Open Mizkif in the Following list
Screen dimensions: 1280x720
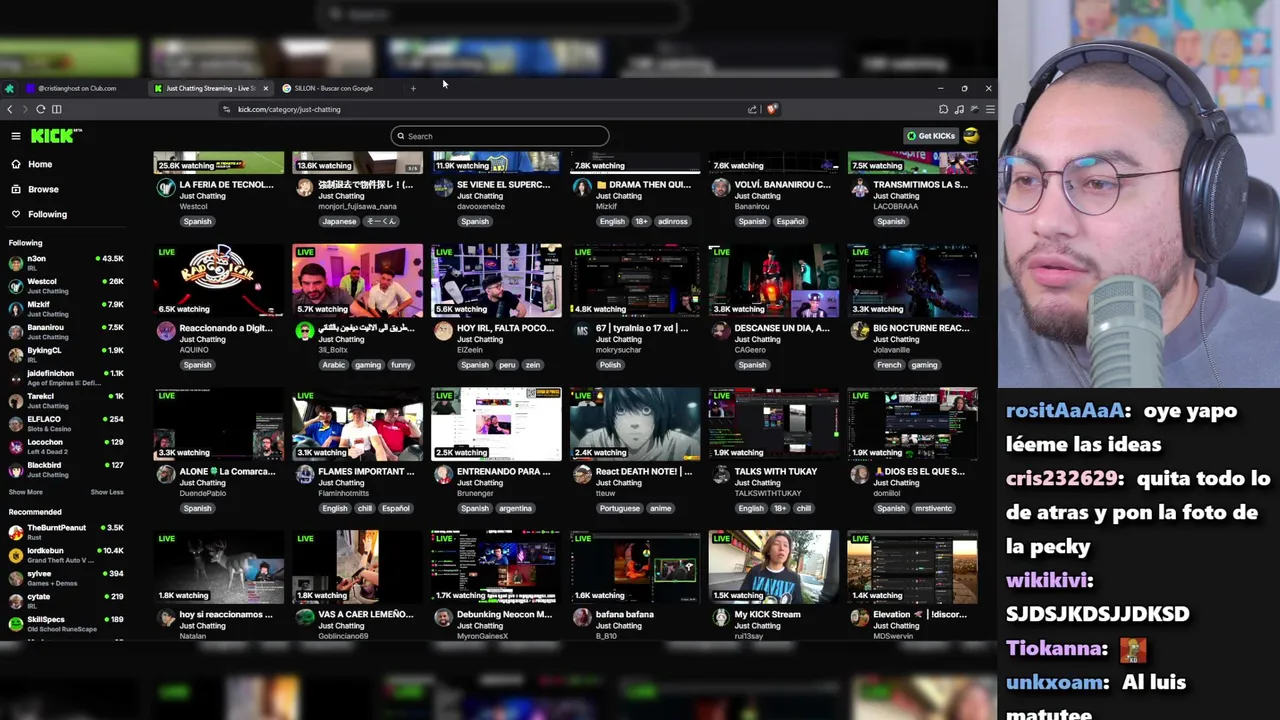[x=66, y=309]
